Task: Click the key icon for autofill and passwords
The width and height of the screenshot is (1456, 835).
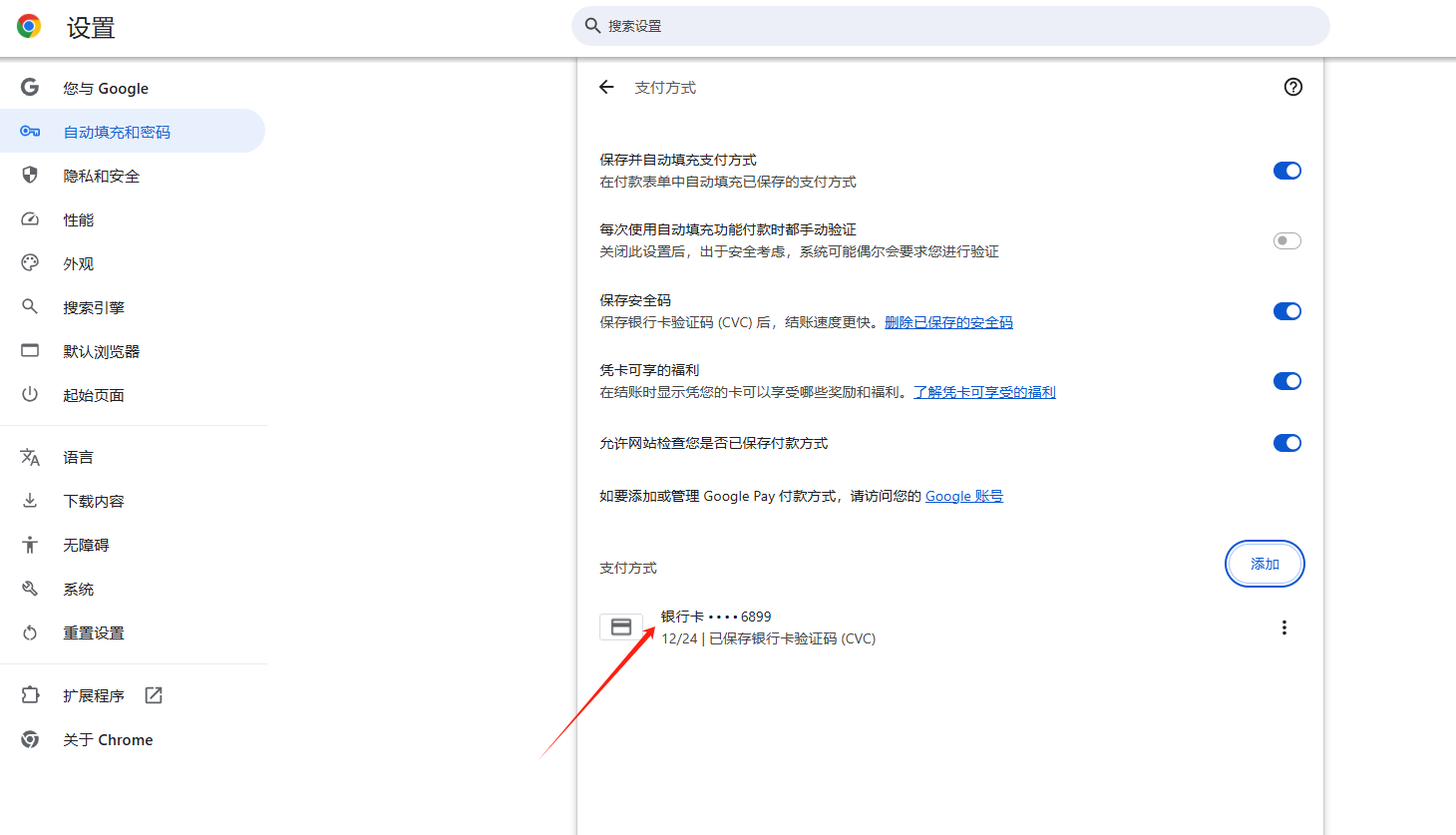Action: [x=30, y=132]
